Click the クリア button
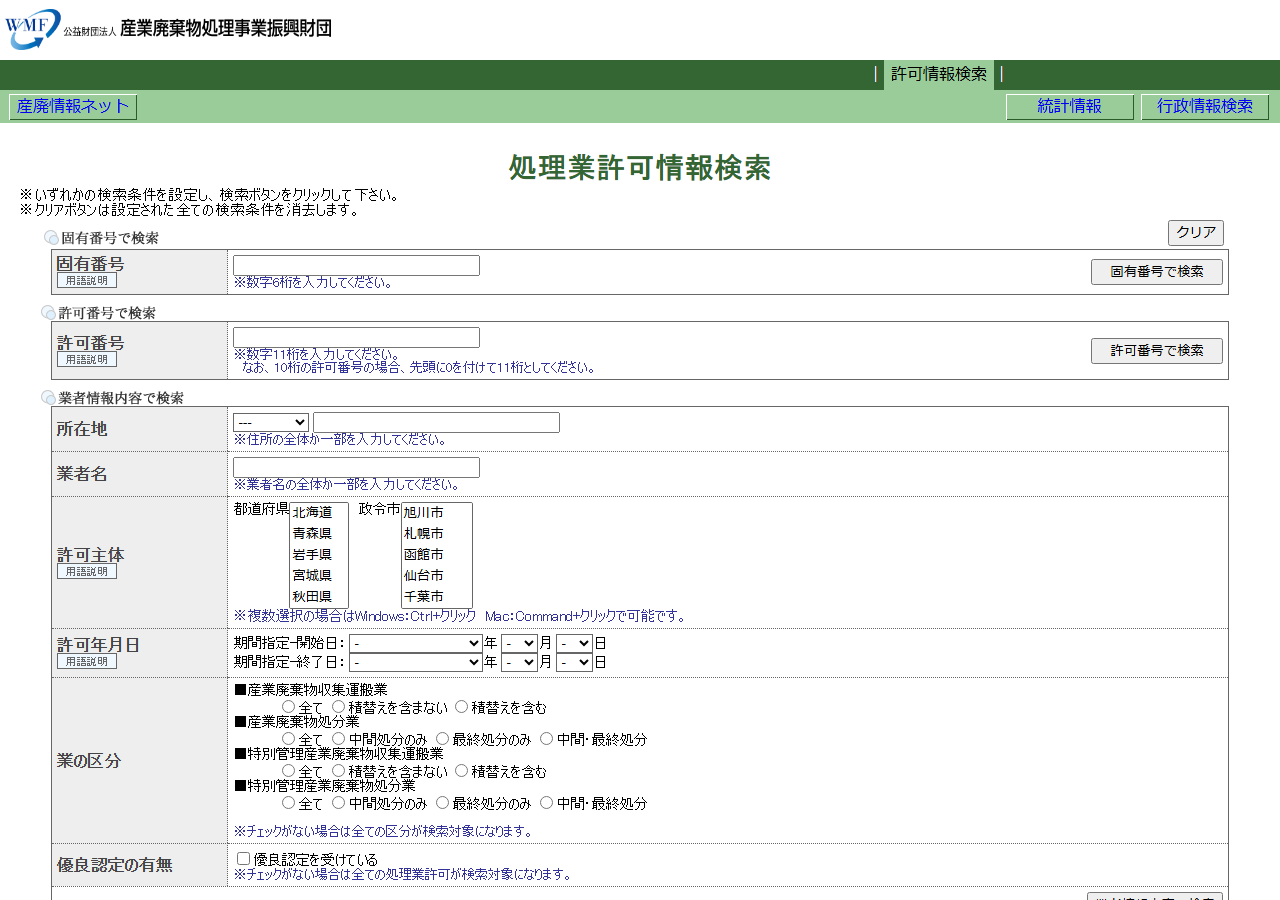 pyautogui.click(x=1196, y=233)
